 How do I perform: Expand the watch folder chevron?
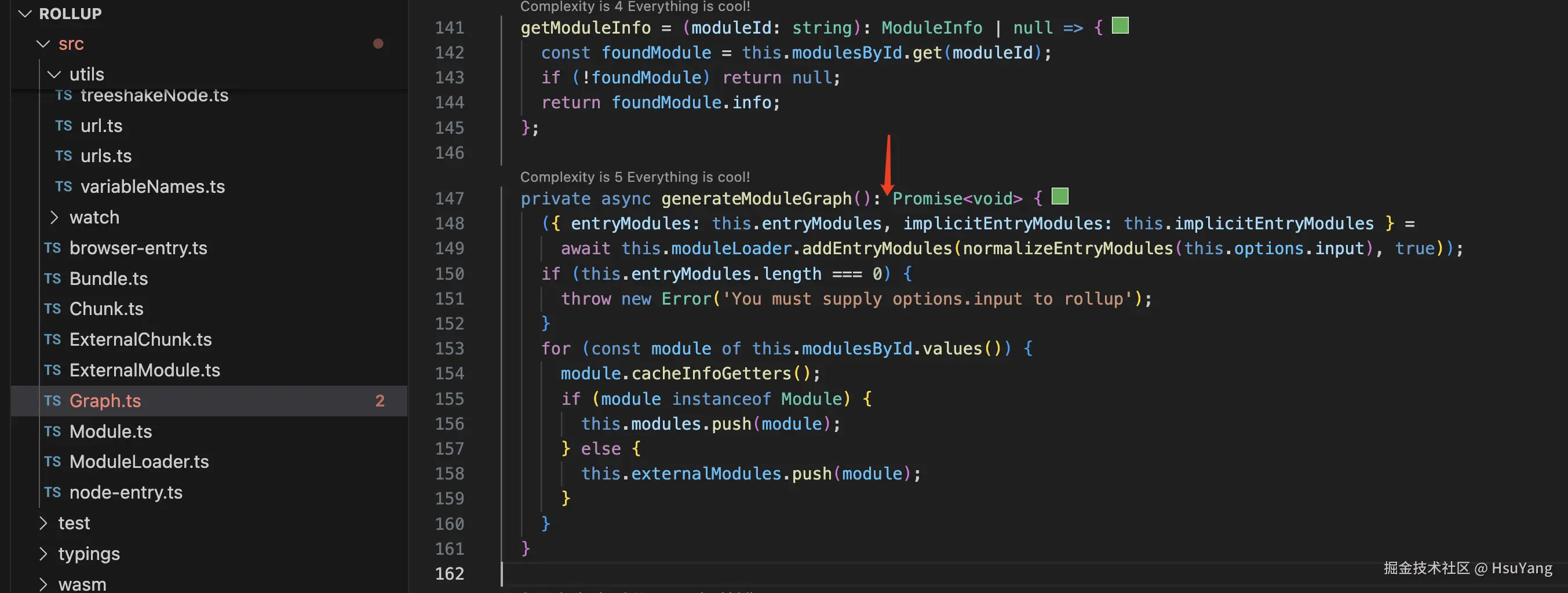coord(54,217)
